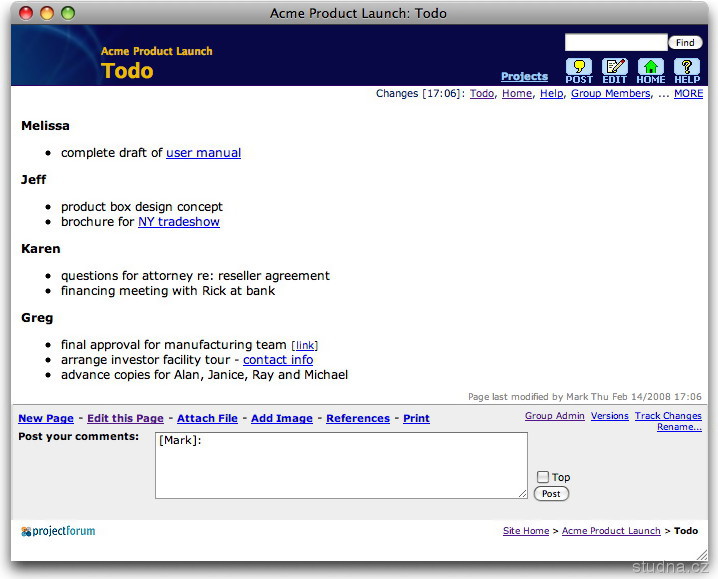Screen dimensions: 718x579
Task: Enable the Top checkbox
Action: click(543, 477)
